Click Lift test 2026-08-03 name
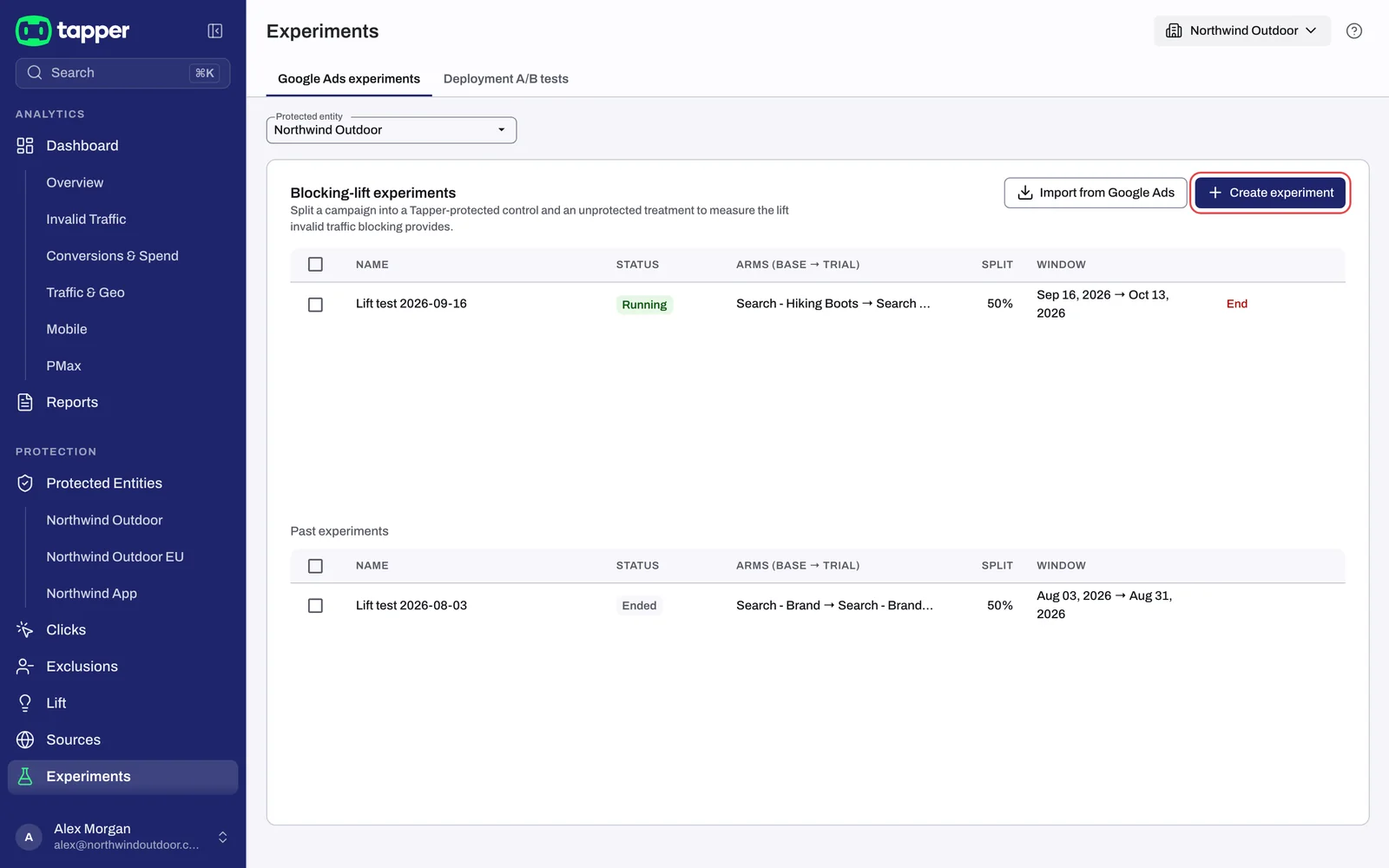 [411, 606]
